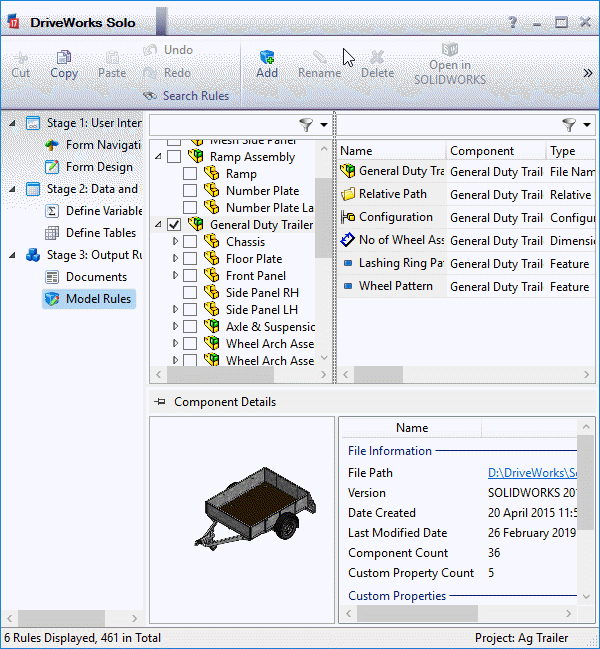Click the DriveWorks Solo app icon
Screen dimensions: 600x649
point(14,22)
